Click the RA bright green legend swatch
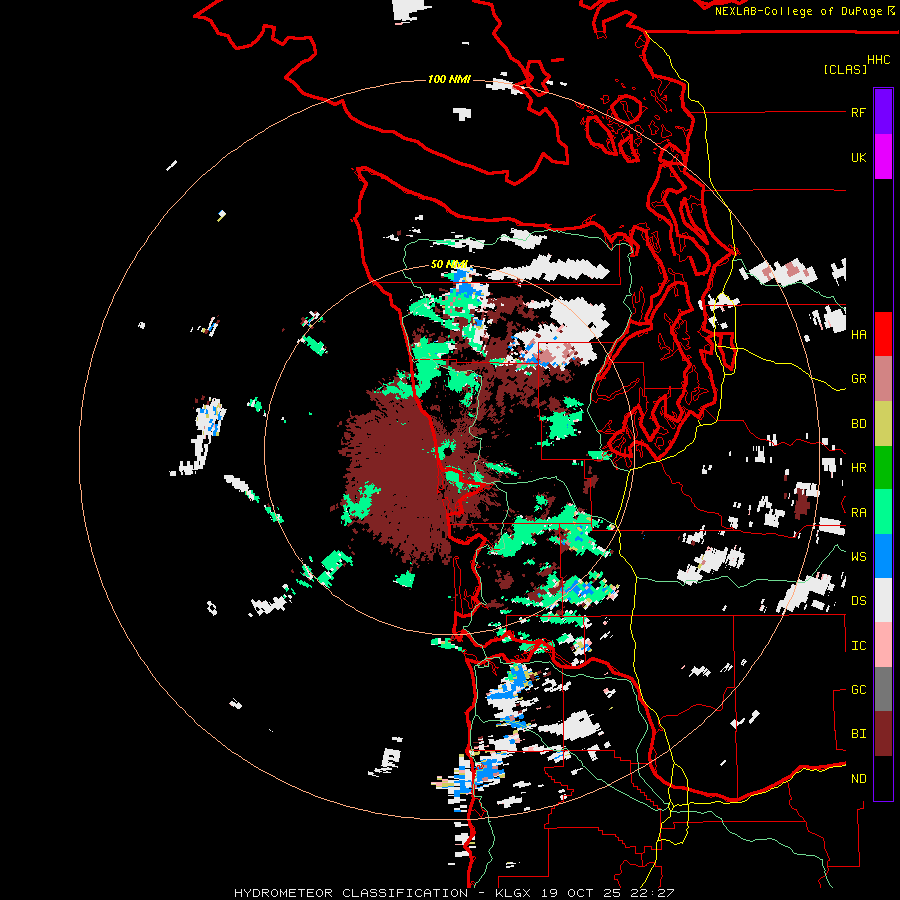 point(883,512)
